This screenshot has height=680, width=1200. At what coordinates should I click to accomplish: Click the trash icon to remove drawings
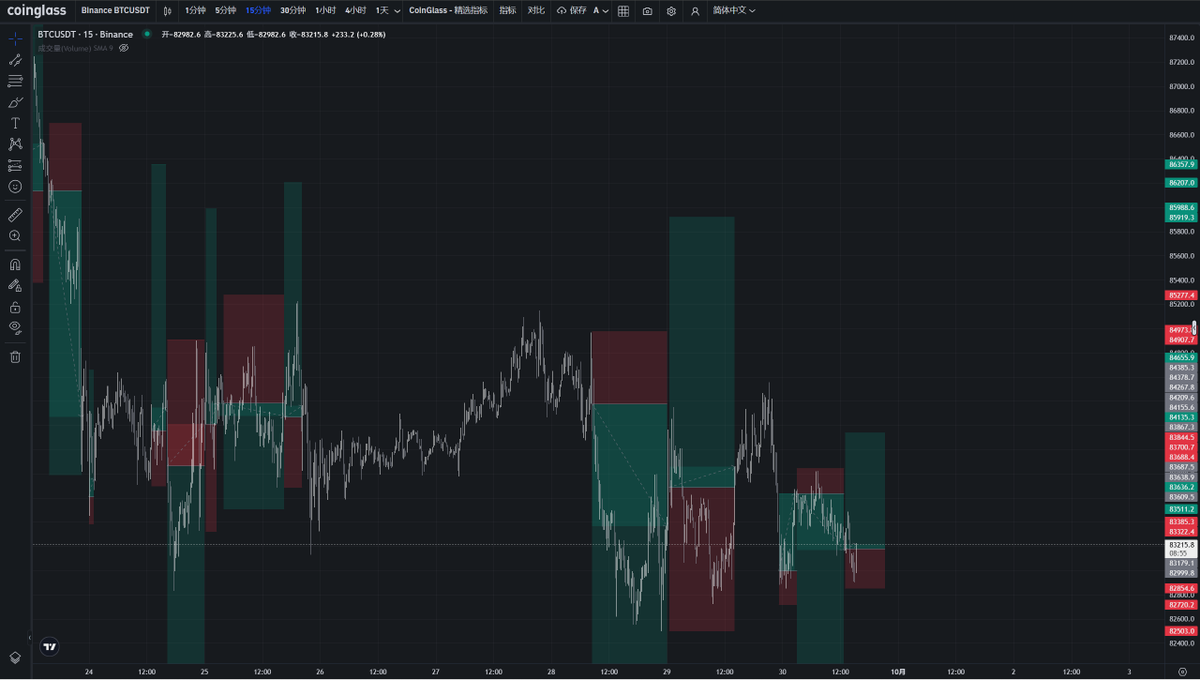(15, 357)
